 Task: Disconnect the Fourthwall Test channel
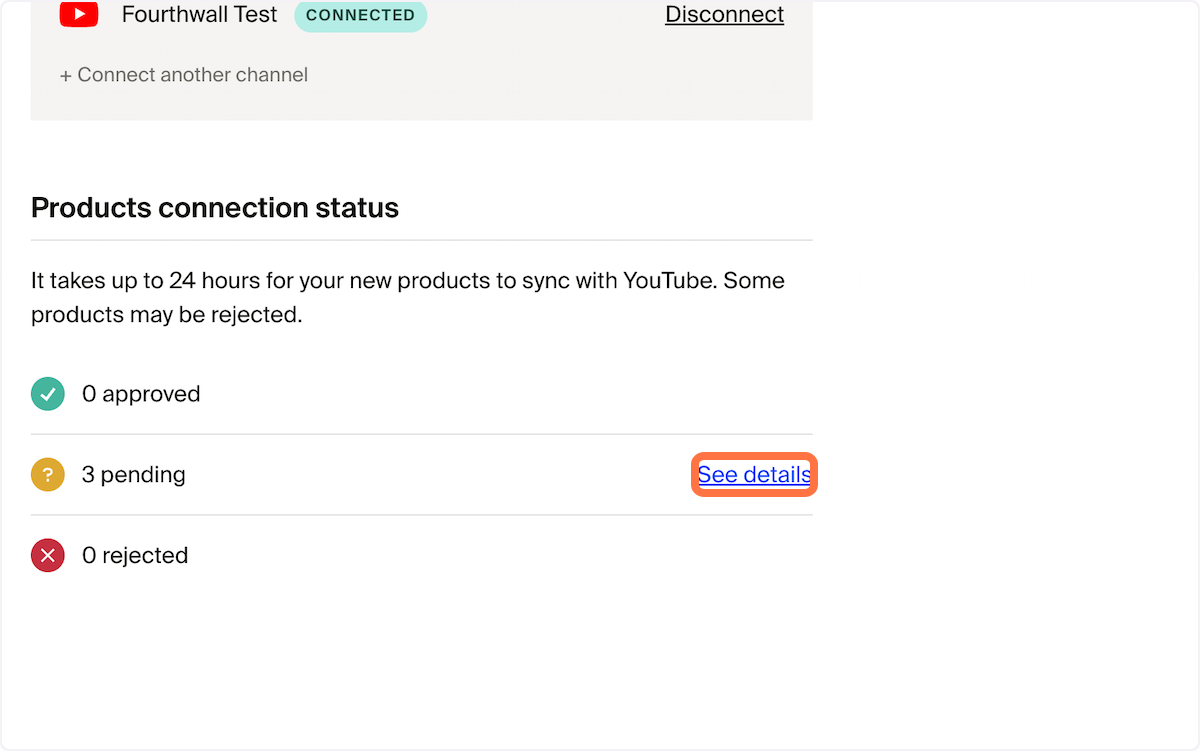725,15
